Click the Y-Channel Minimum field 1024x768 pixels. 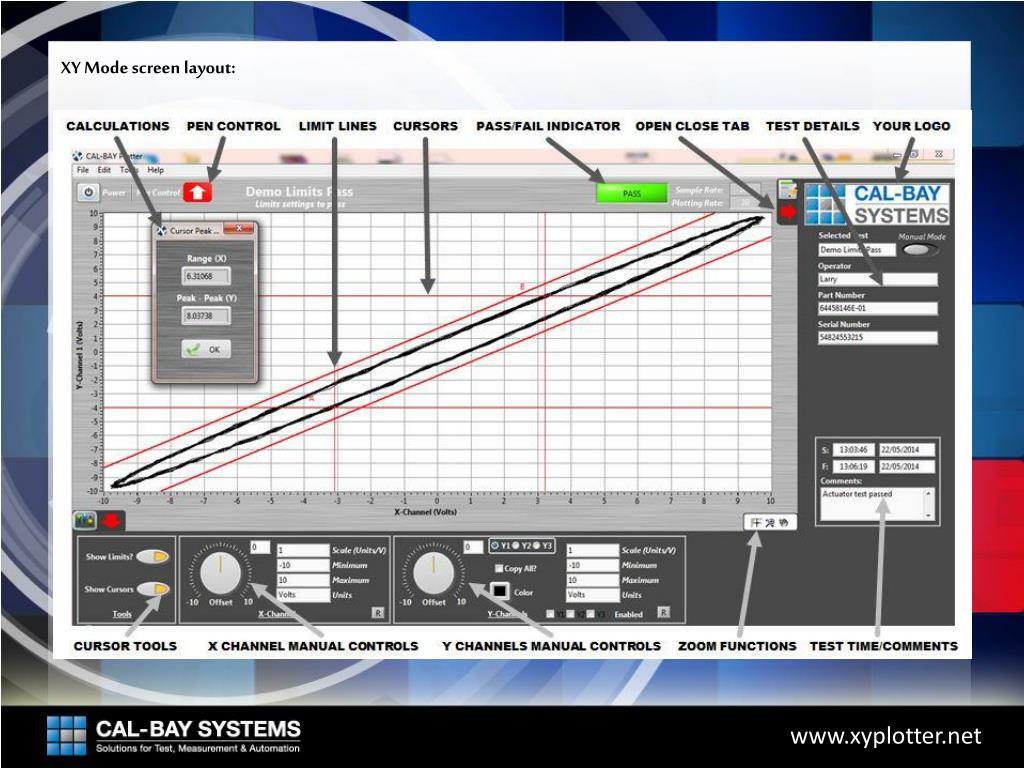tap(592, 566)
